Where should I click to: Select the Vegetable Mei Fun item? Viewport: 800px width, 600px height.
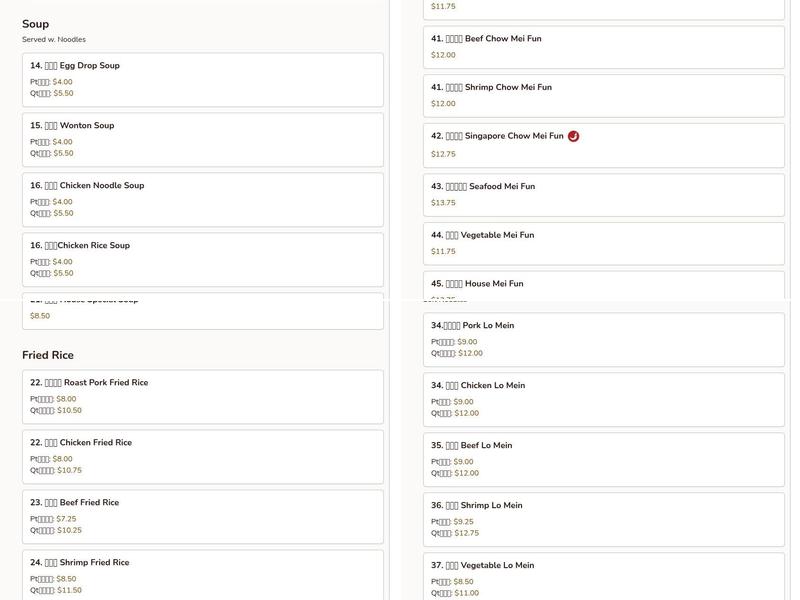point(603,242)
